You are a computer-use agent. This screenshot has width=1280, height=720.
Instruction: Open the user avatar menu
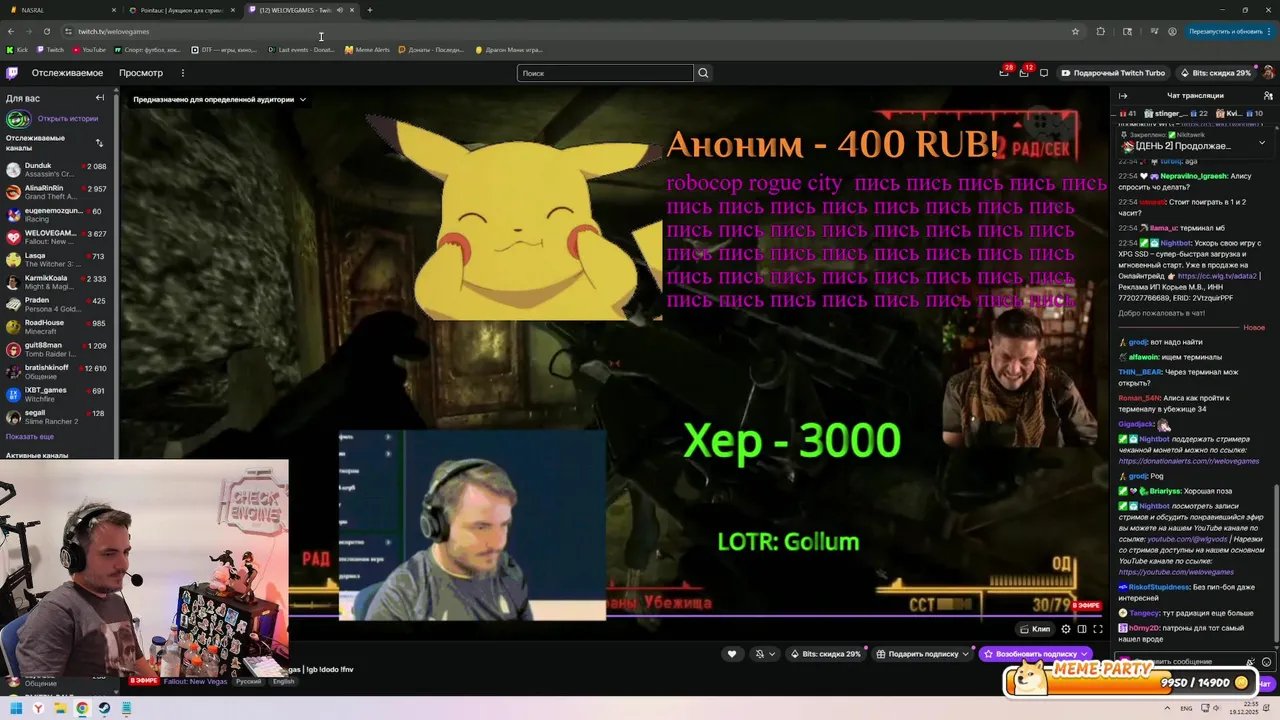click(1268, 73)
